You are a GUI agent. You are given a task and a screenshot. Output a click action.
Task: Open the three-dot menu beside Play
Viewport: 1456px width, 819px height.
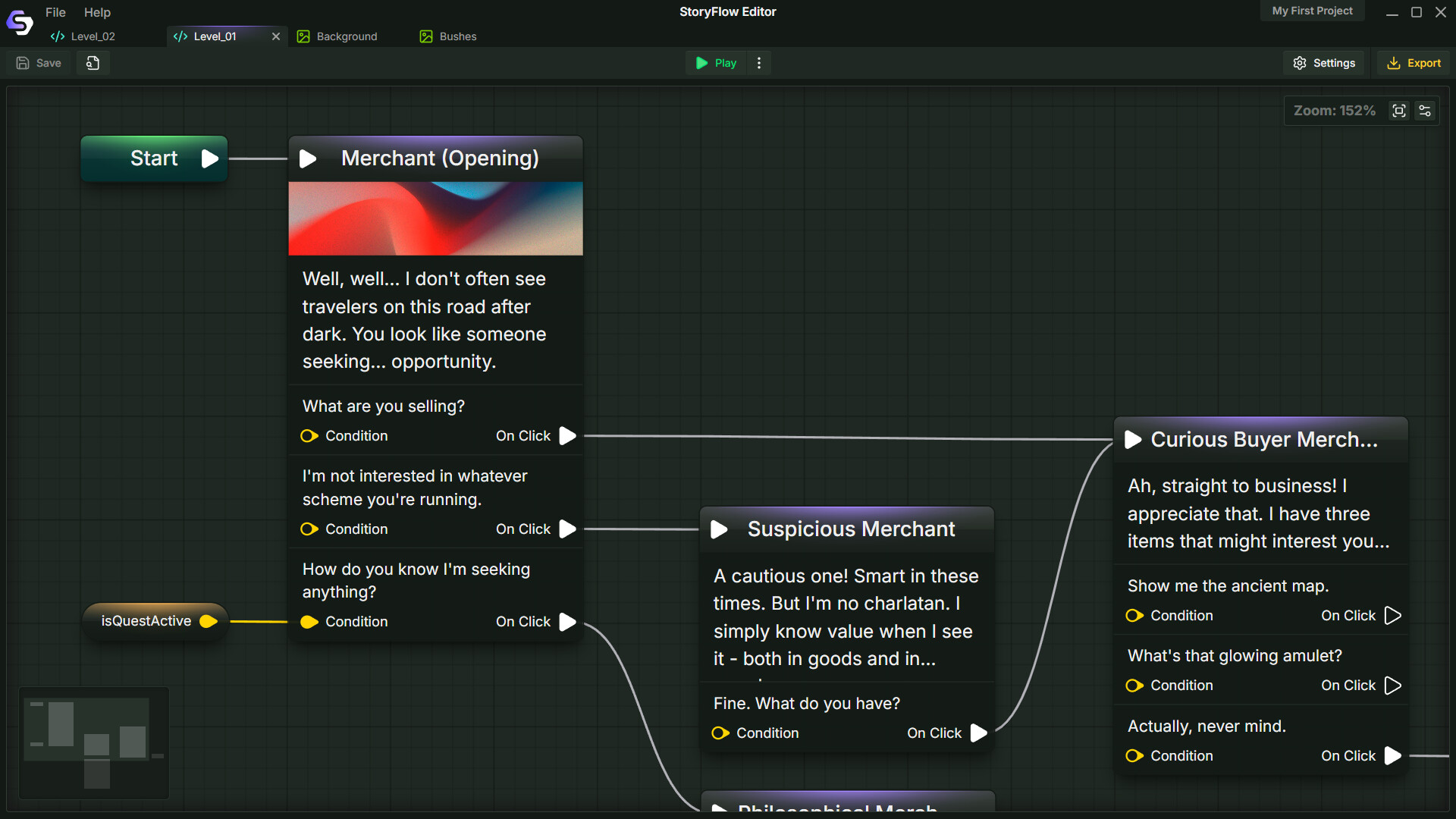(759, 63)
